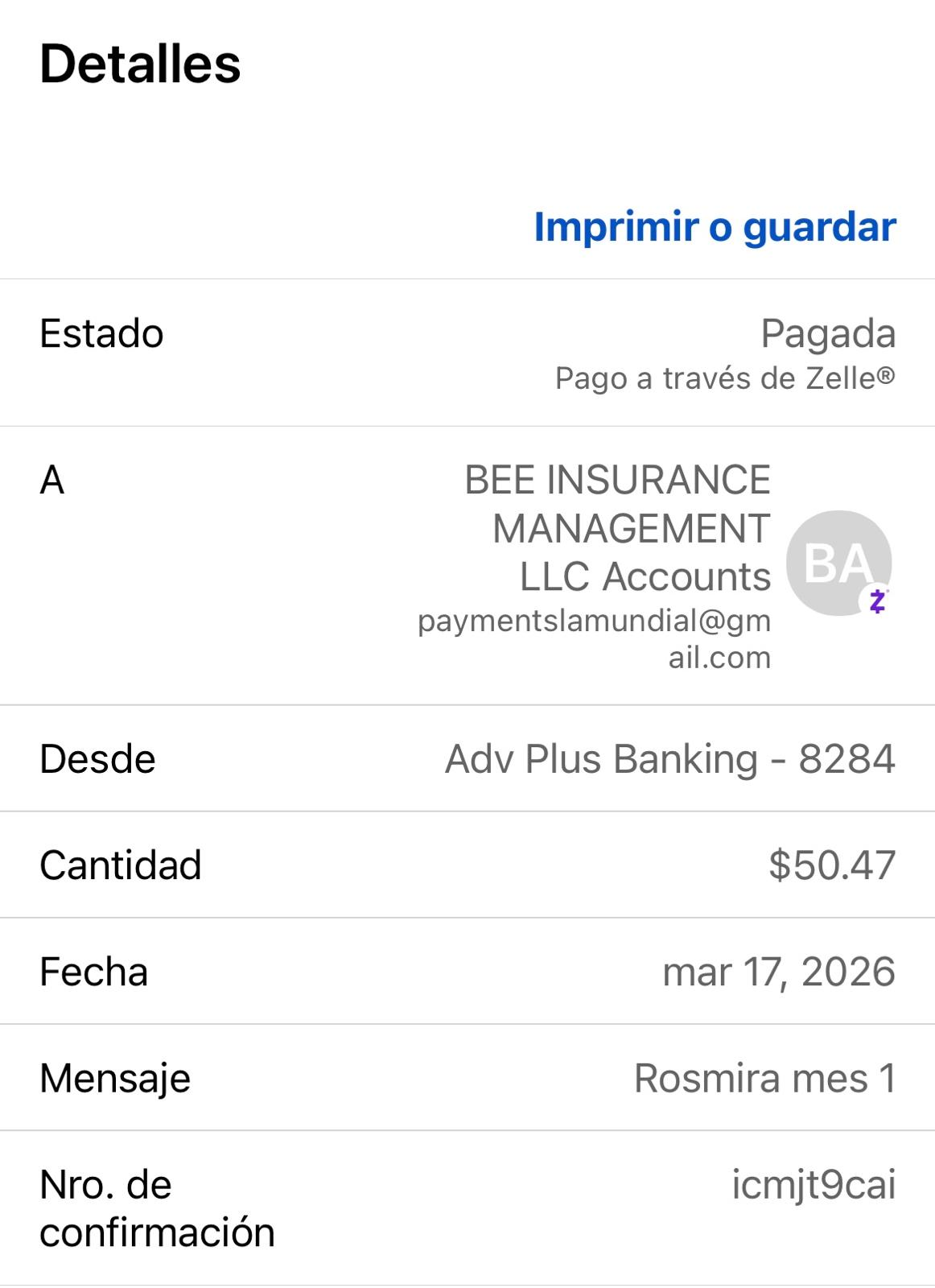935x1288 pixels.
Task: Tap the Desde row label
Action: pos(97,758)
